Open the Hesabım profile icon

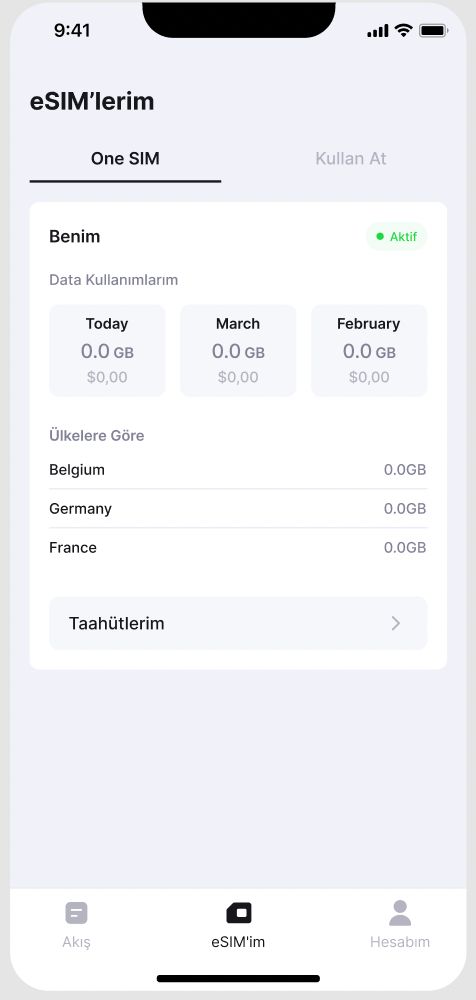[x=400, y=913]
